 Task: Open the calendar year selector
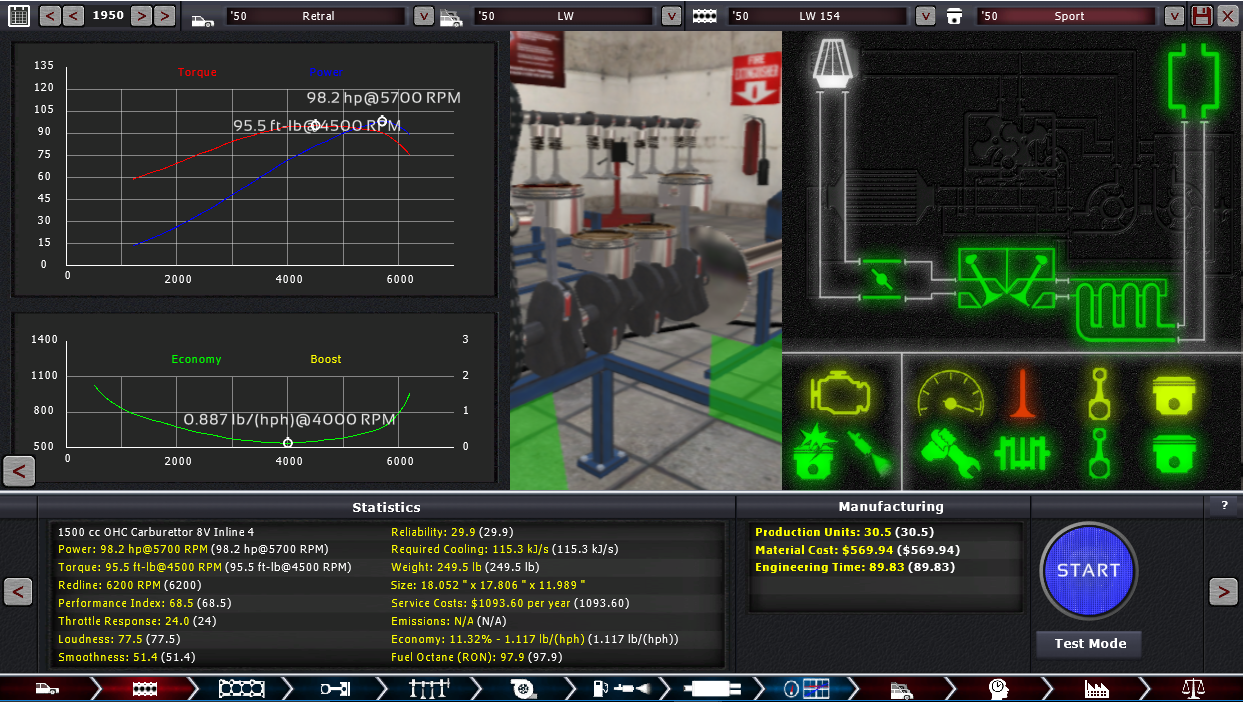pyautogui.click(x=19, y=16)
